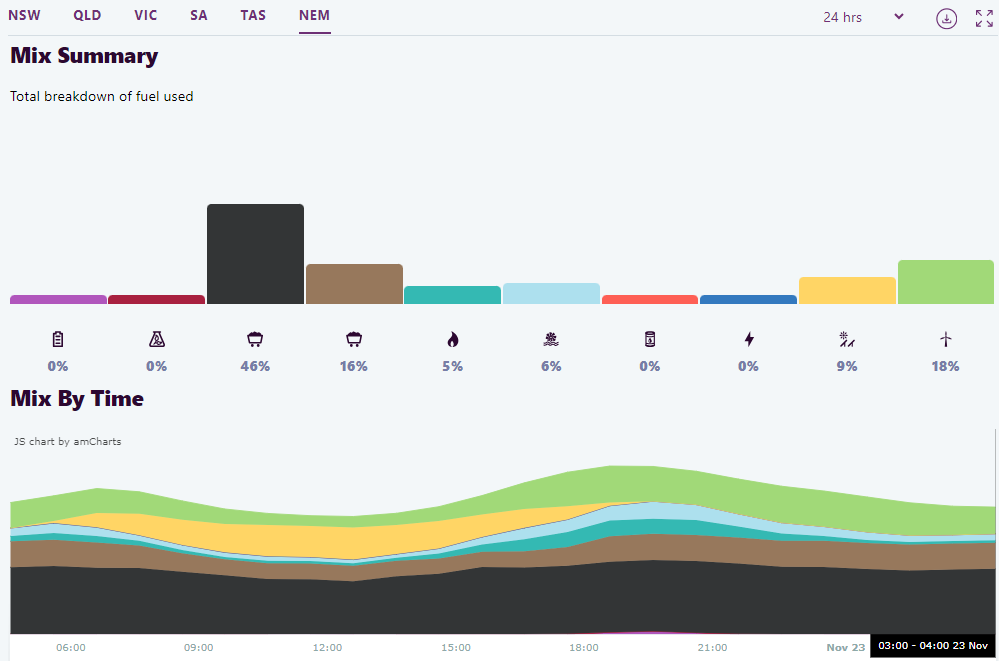The image size is (999, 661).
Task: Expand the view with the fullscreen icon
Action: [x=984, y=18]
